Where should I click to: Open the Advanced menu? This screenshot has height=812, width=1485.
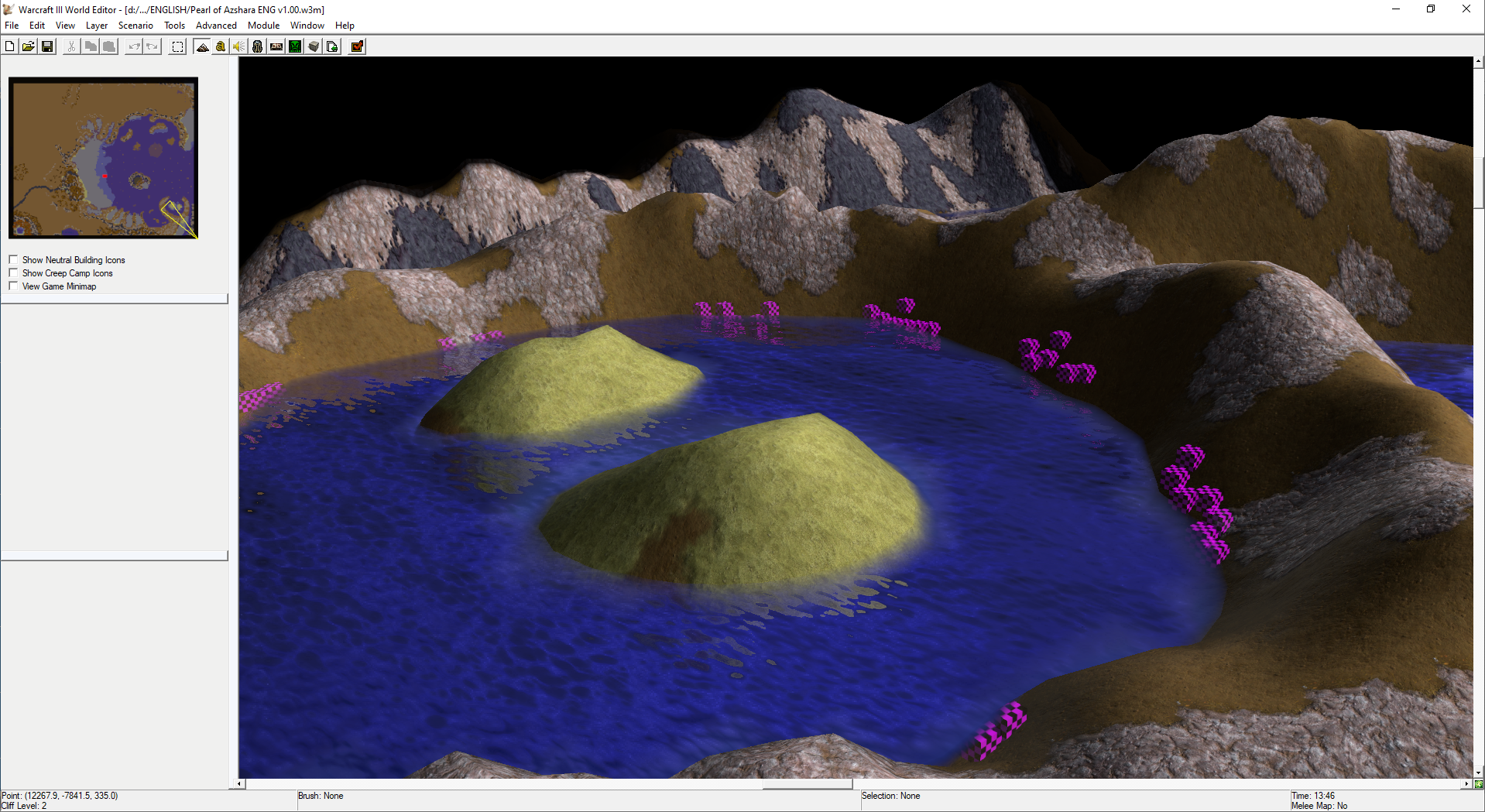tap(216, 26)
